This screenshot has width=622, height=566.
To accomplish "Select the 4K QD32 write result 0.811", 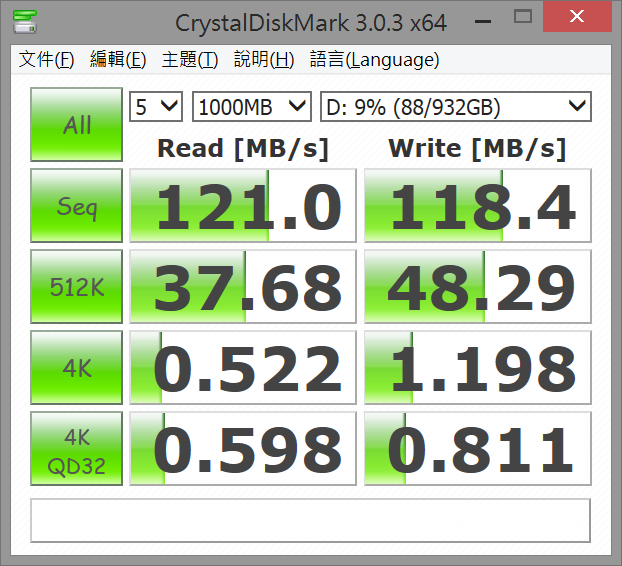I will click(478, 448).
